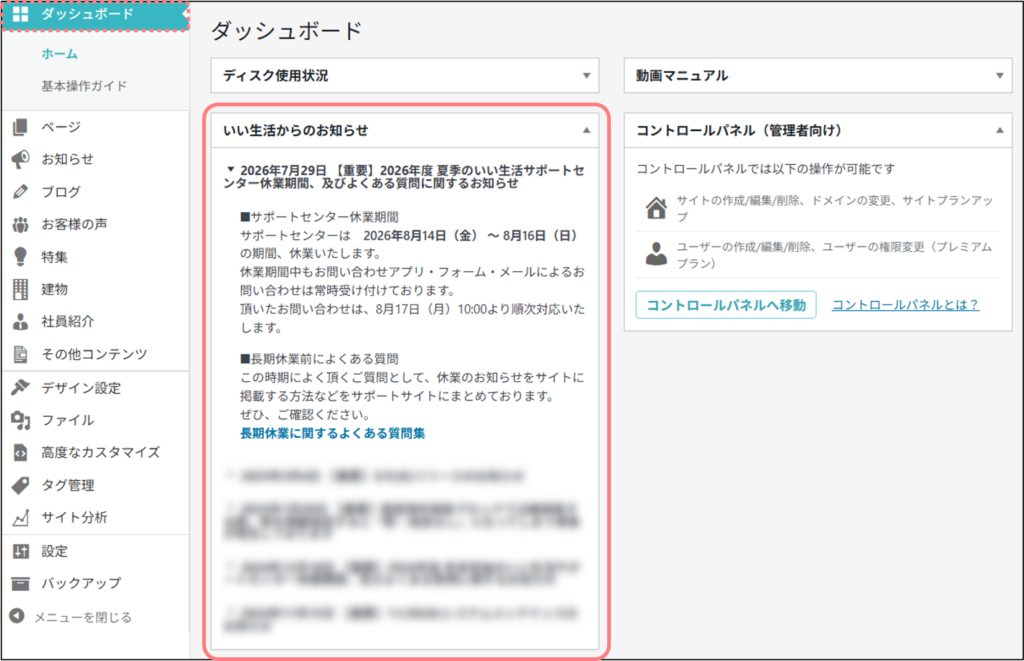Click the デザイン設定 hammer icon
Screen dimensions: 1024x661
[20, 387]
